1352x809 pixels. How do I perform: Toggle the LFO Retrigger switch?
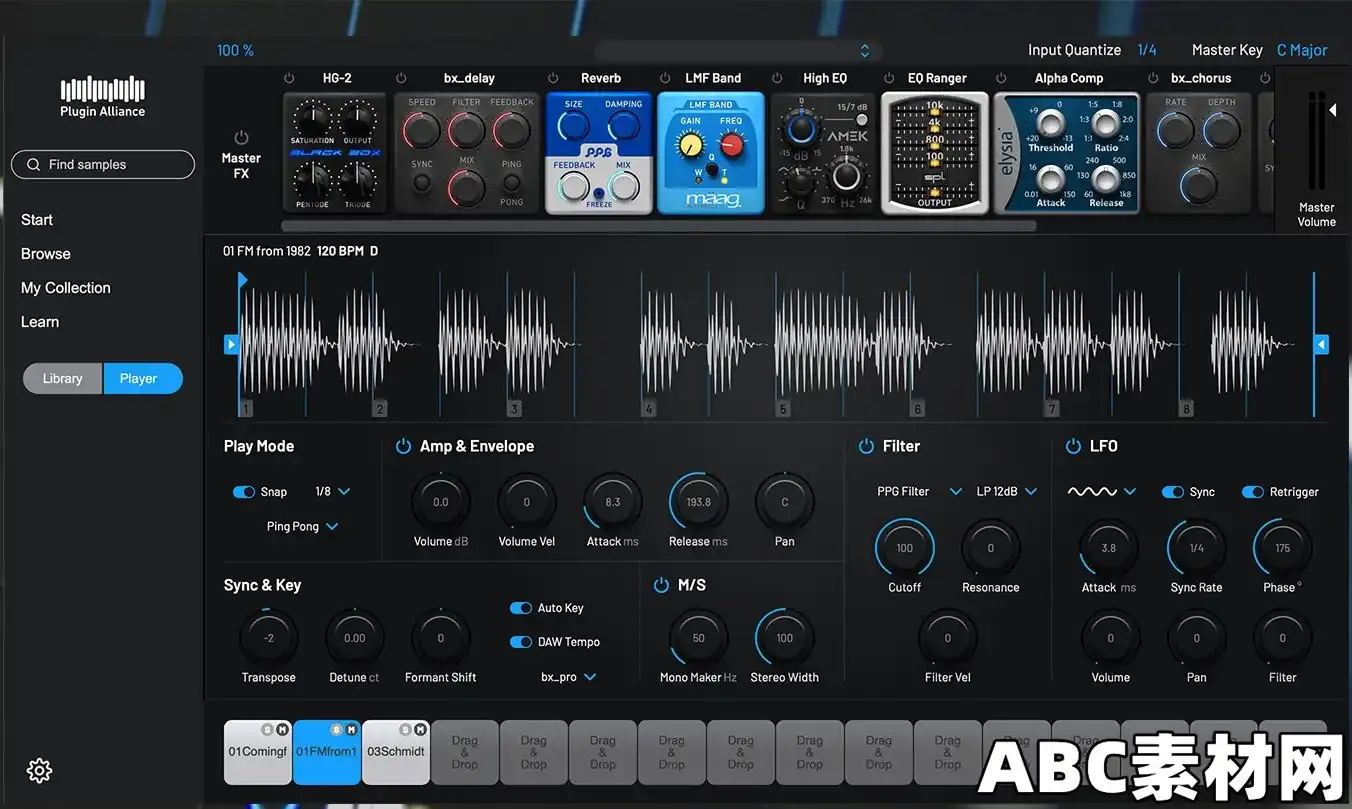(x=1252, y=492)
